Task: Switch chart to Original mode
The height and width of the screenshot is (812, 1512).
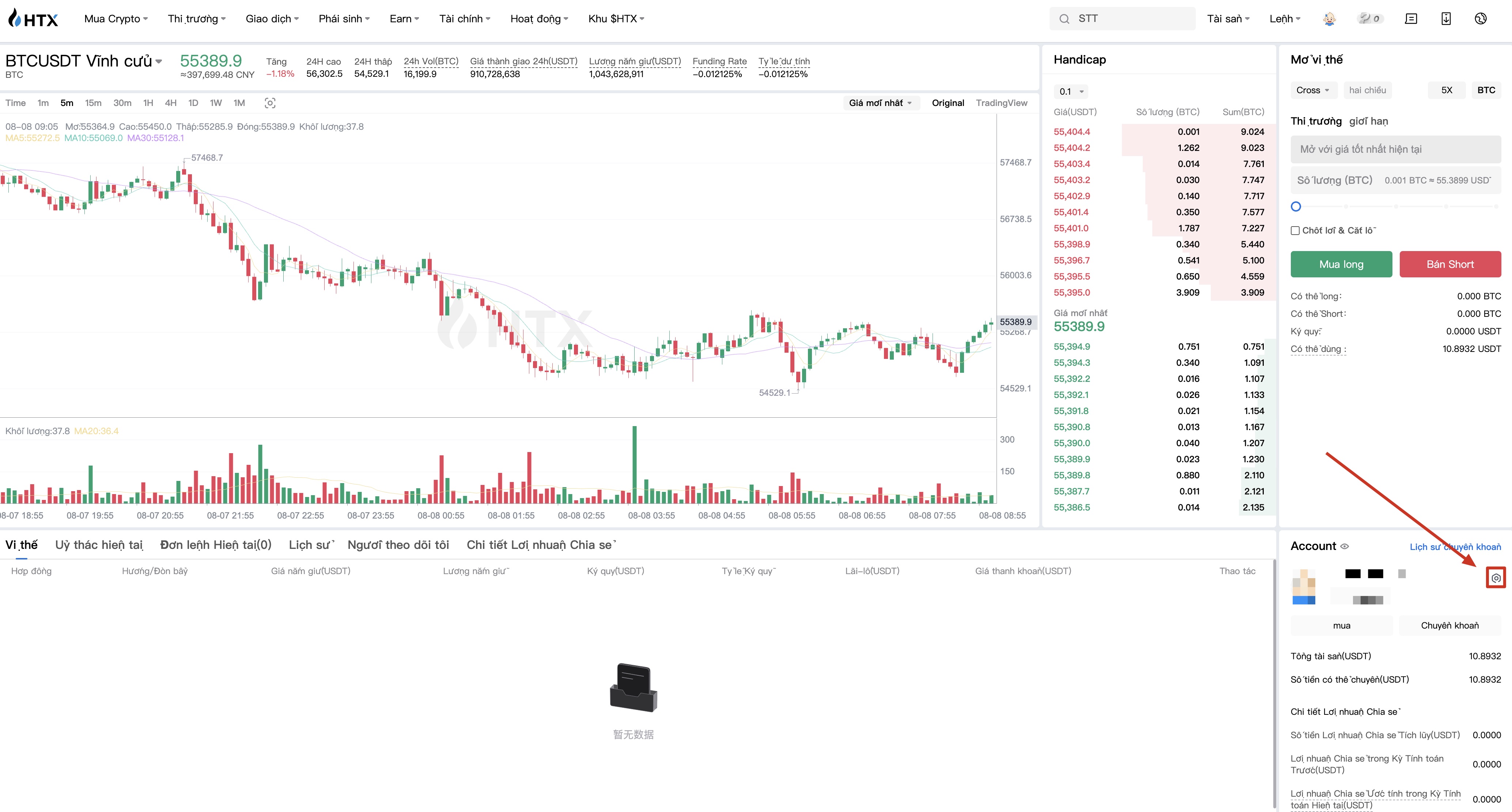Action: click(x=947, y=103)
